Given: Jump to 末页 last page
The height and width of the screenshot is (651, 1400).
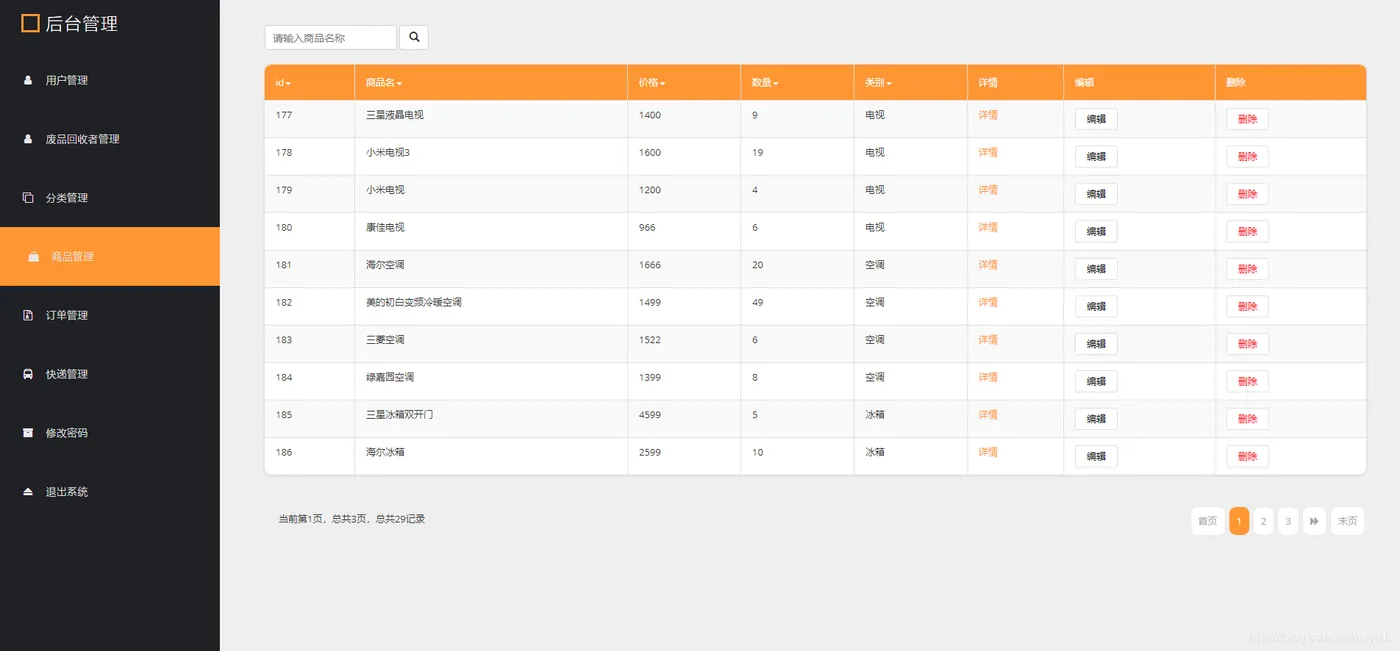Looking at the screenshot, I should [1348, 521].
